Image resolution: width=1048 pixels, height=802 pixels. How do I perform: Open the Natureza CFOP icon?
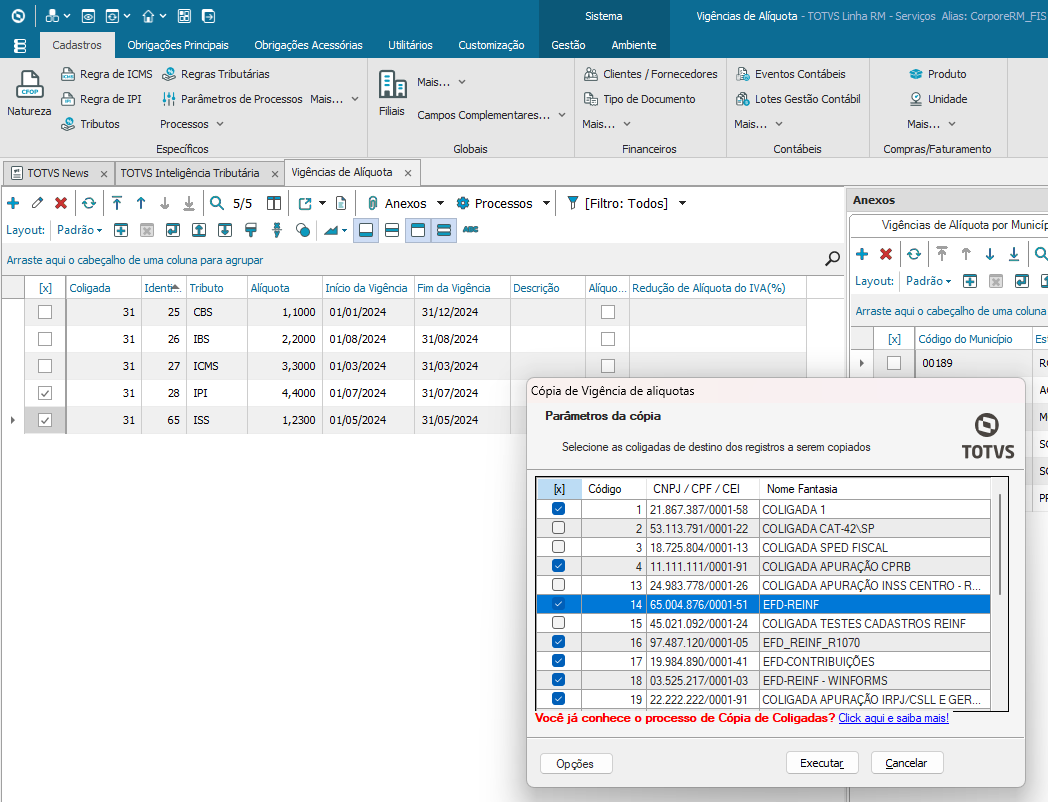[x=29, y=93]
